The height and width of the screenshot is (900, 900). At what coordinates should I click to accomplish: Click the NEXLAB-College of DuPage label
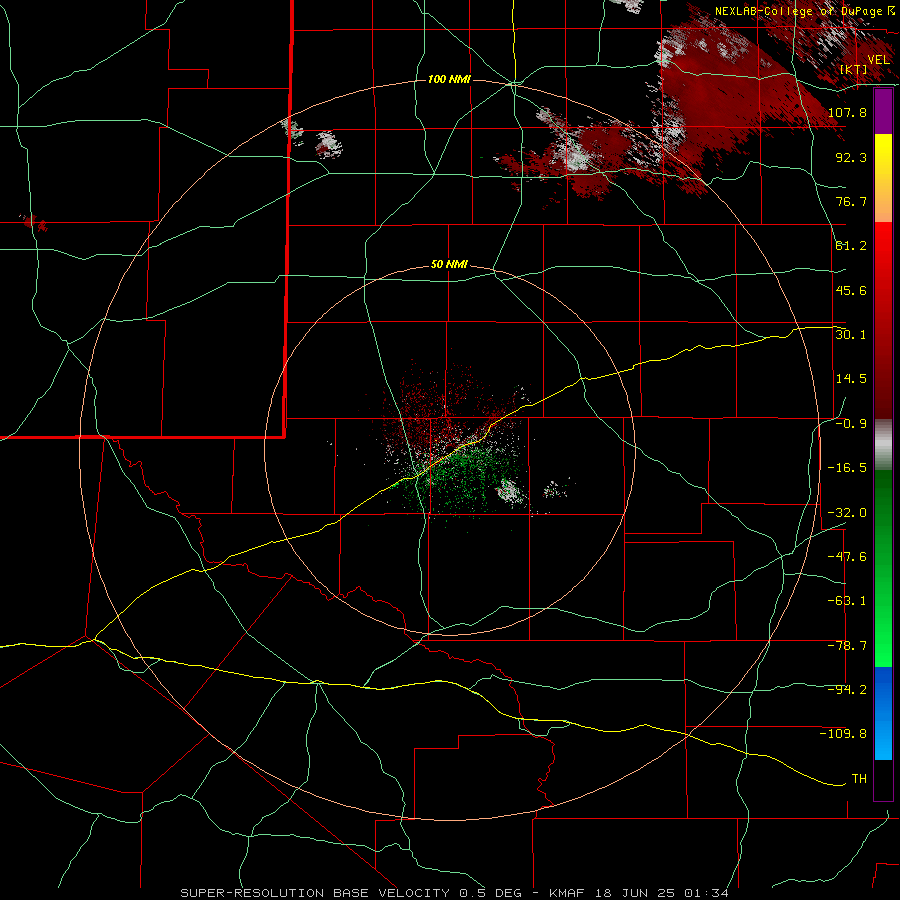tap(800, 11)
